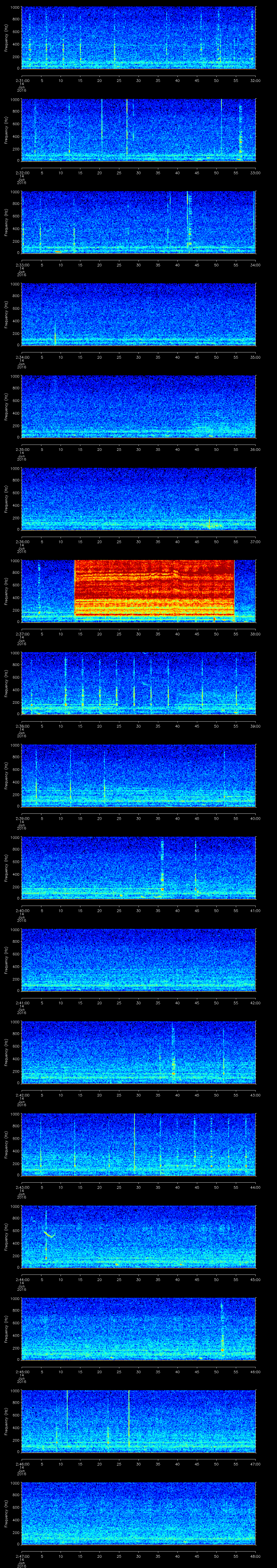
Task: Click the Frequency (Hz) axis label of the 2:40:00 plot
Action: pos(6,868)
